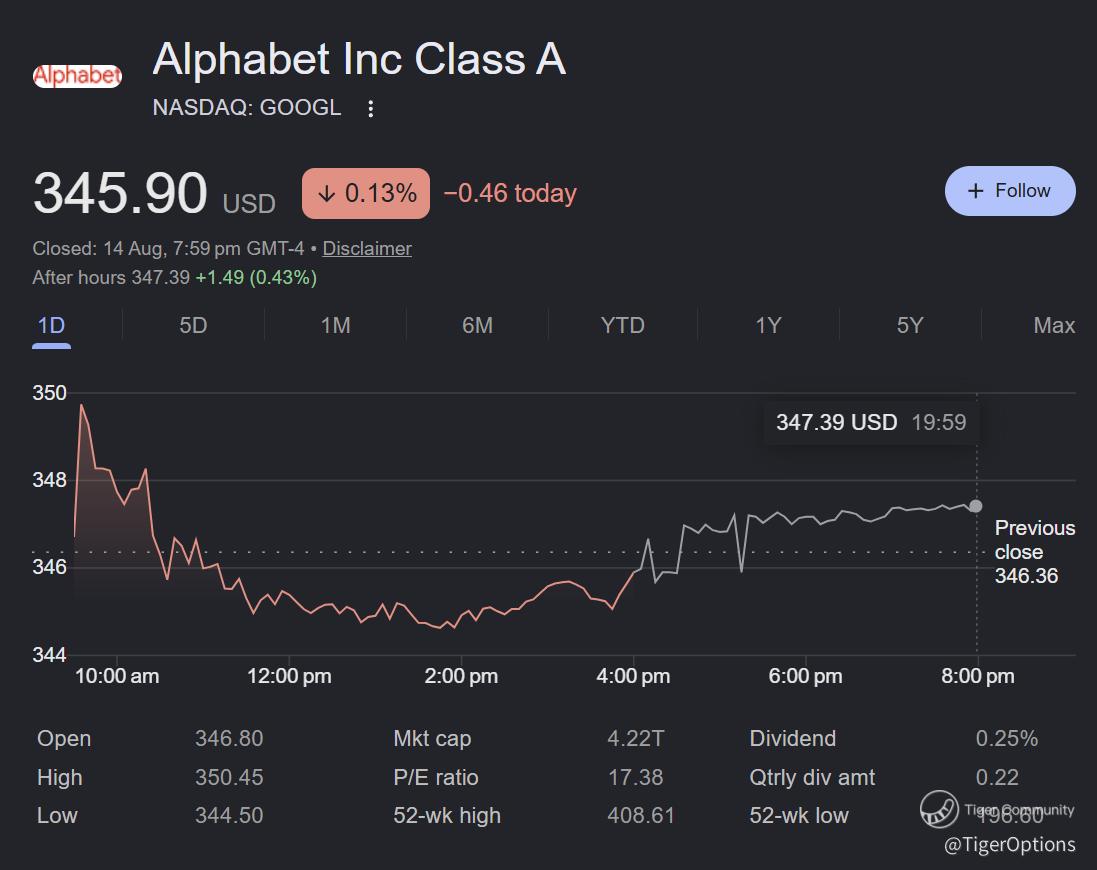Follow the Alphabet Inc Class A stock
The image size is (1097, 870).
pyautogui.click(x=1010, y=191)
